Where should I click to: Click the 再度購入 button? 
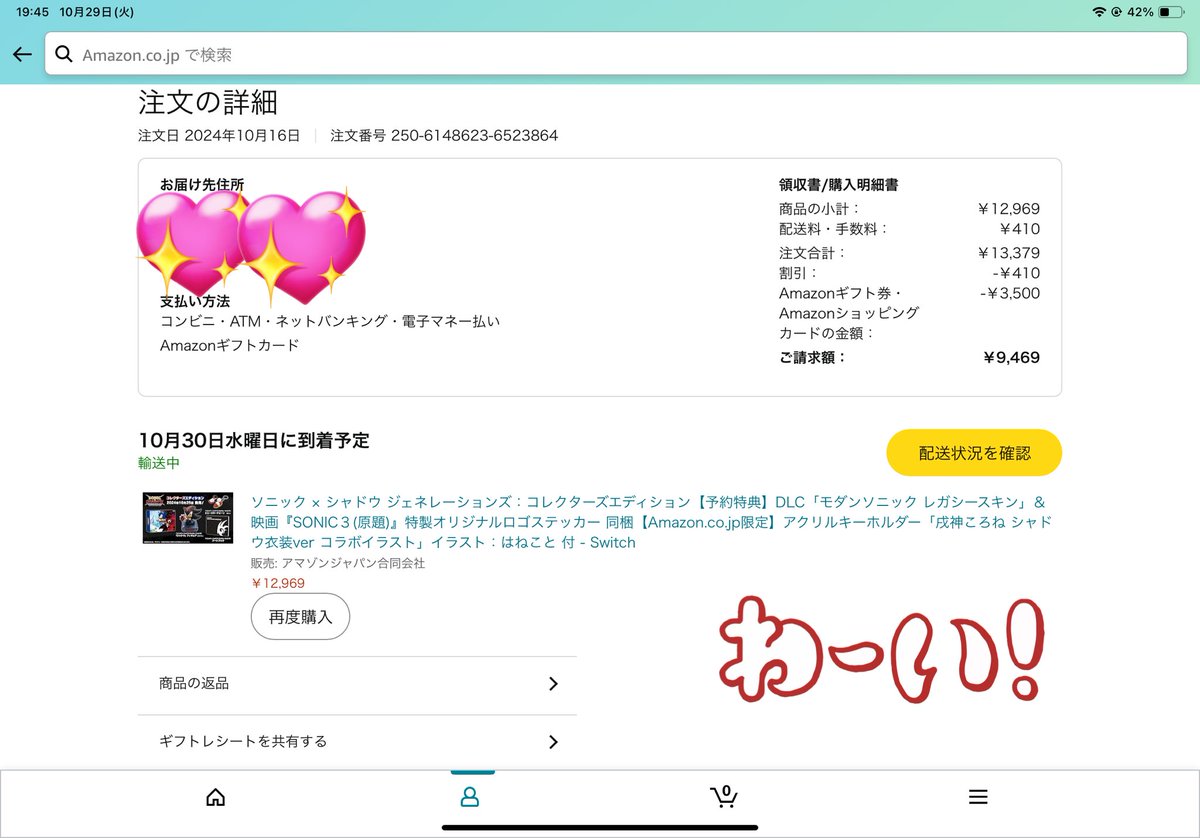[300, 616]
